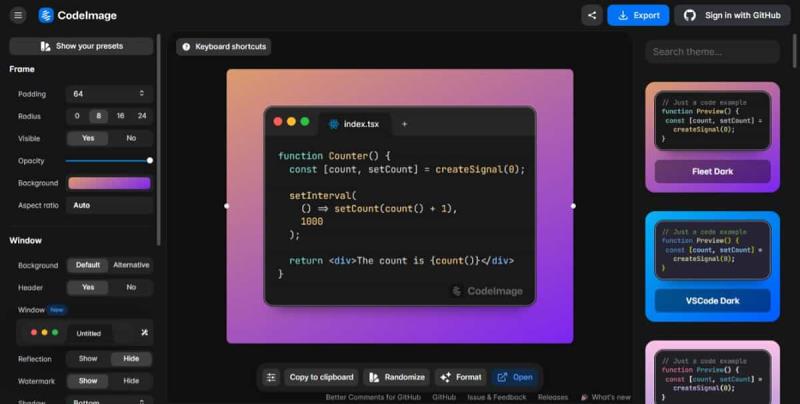Click the frame Background gradient swatch

109,183
